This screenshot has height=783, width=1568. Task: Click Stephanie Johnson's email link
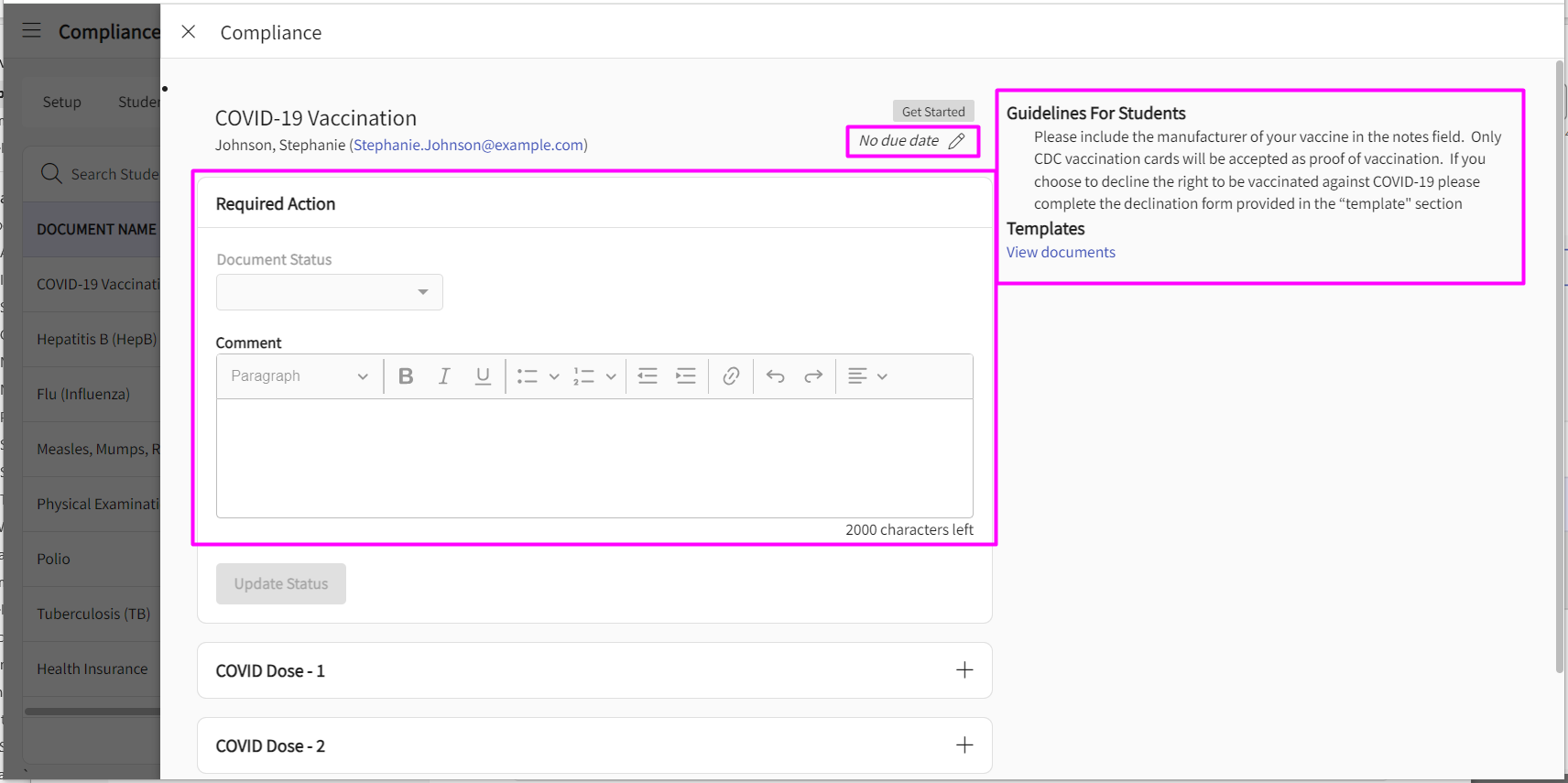click(x=468, y=145)
